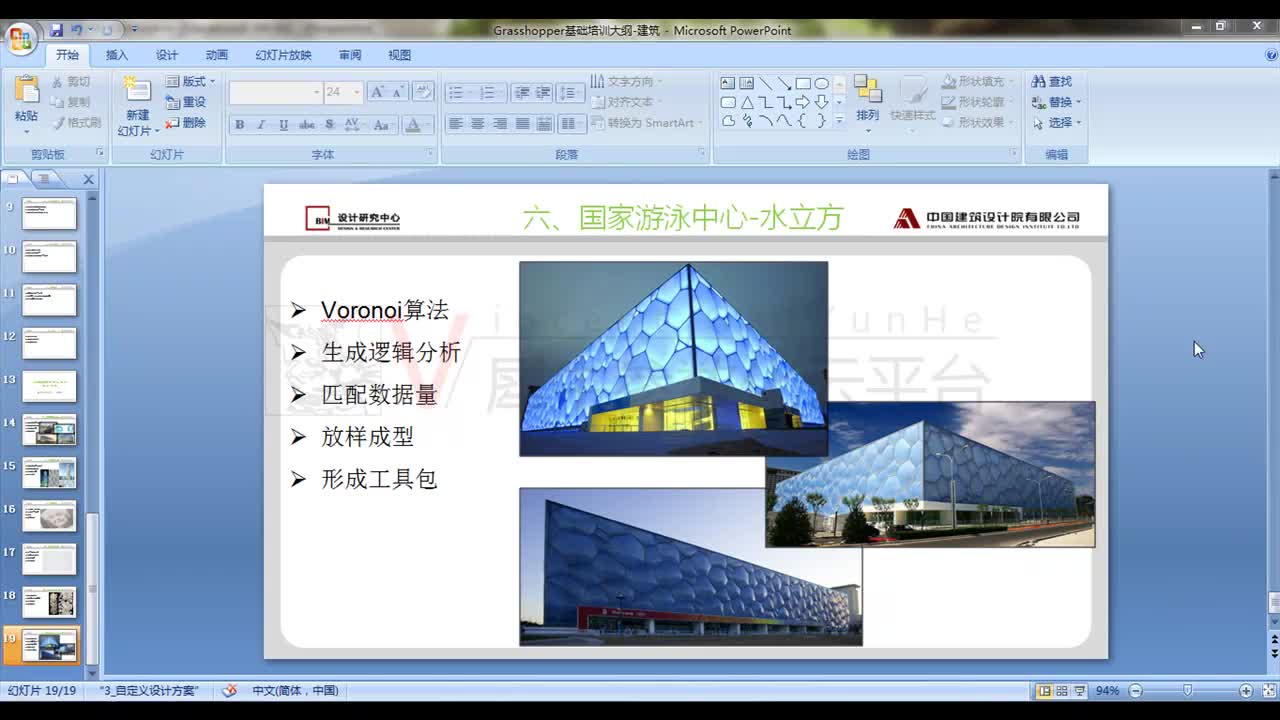The width and height of the screenshot is (1280, 720).
Task: Select the down block arrow shape
Action: pos(822,102)
